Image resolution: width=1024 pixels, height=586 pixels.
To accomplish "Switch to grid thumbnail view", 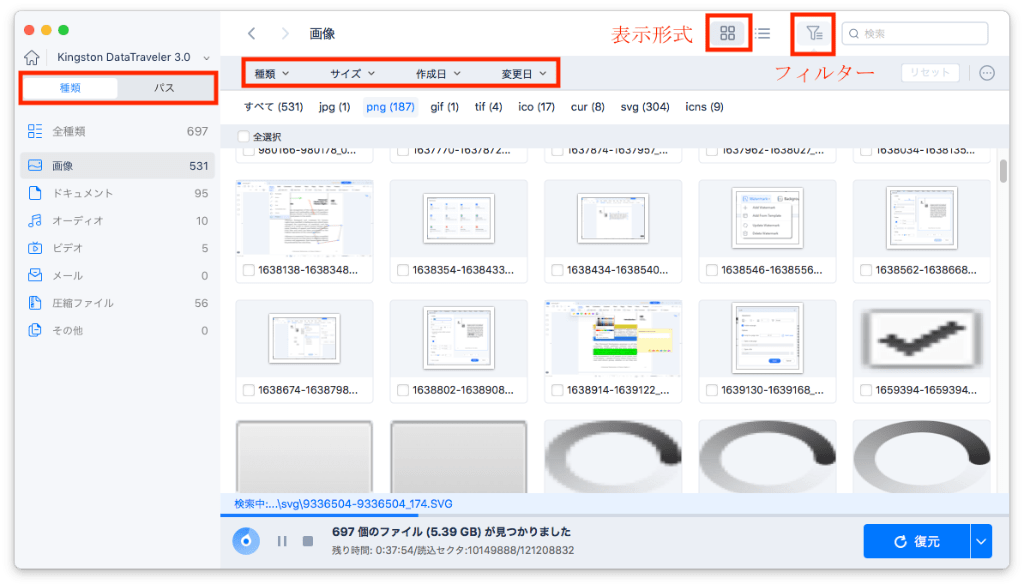I will click(728, 33).
